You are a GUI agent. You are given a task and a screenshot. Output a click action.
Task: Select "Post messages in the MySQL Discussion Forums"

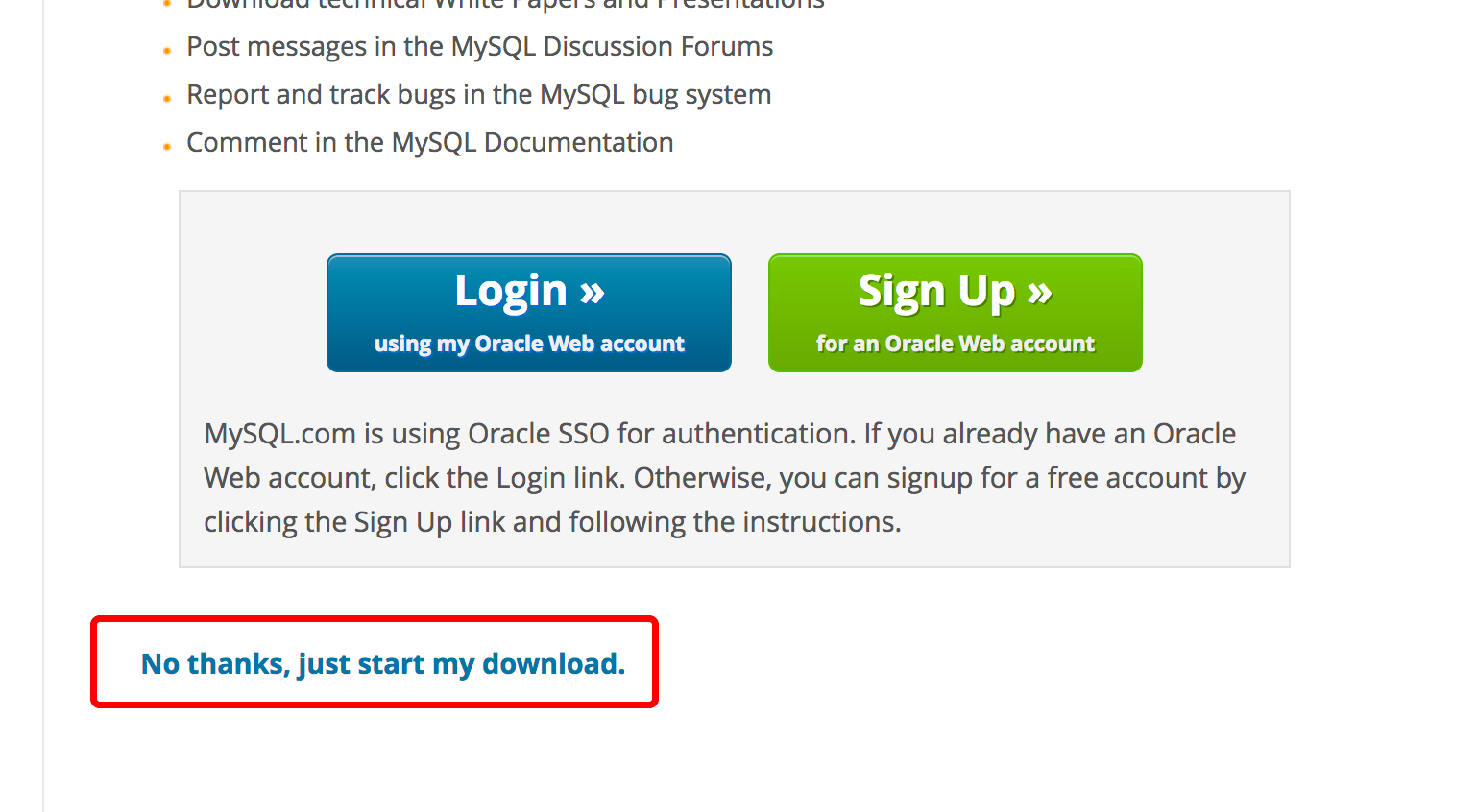(479, 47)
